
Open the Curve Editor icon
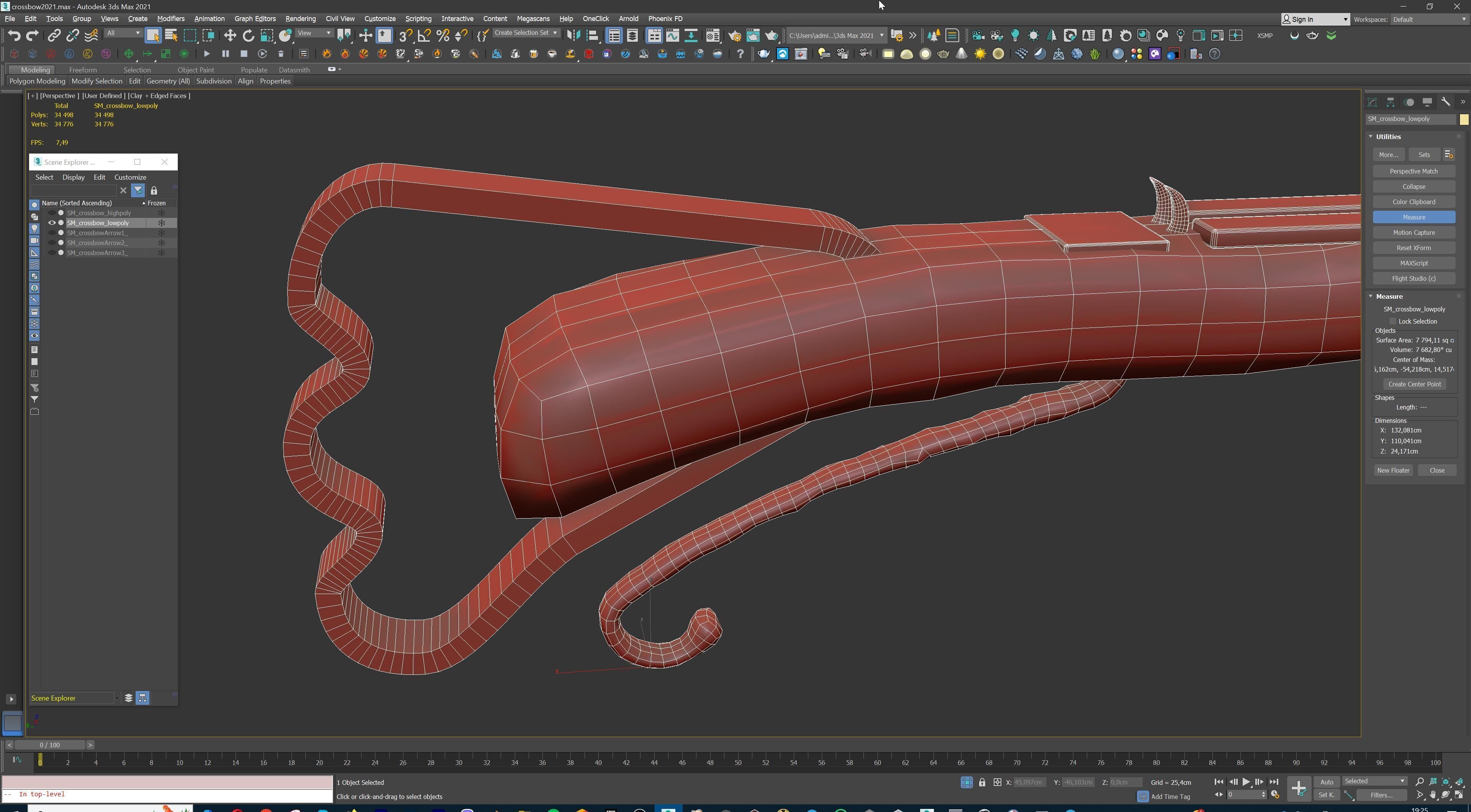673,35
